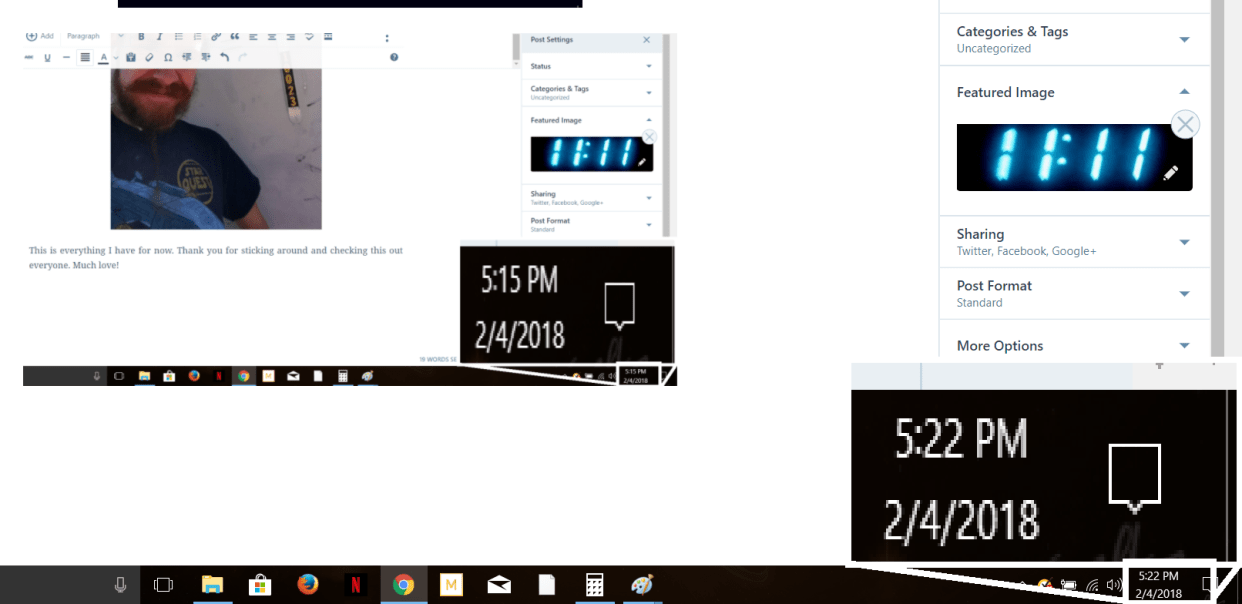1242x604 pixels.
Task: Open the text color picker
Action: 103,58
